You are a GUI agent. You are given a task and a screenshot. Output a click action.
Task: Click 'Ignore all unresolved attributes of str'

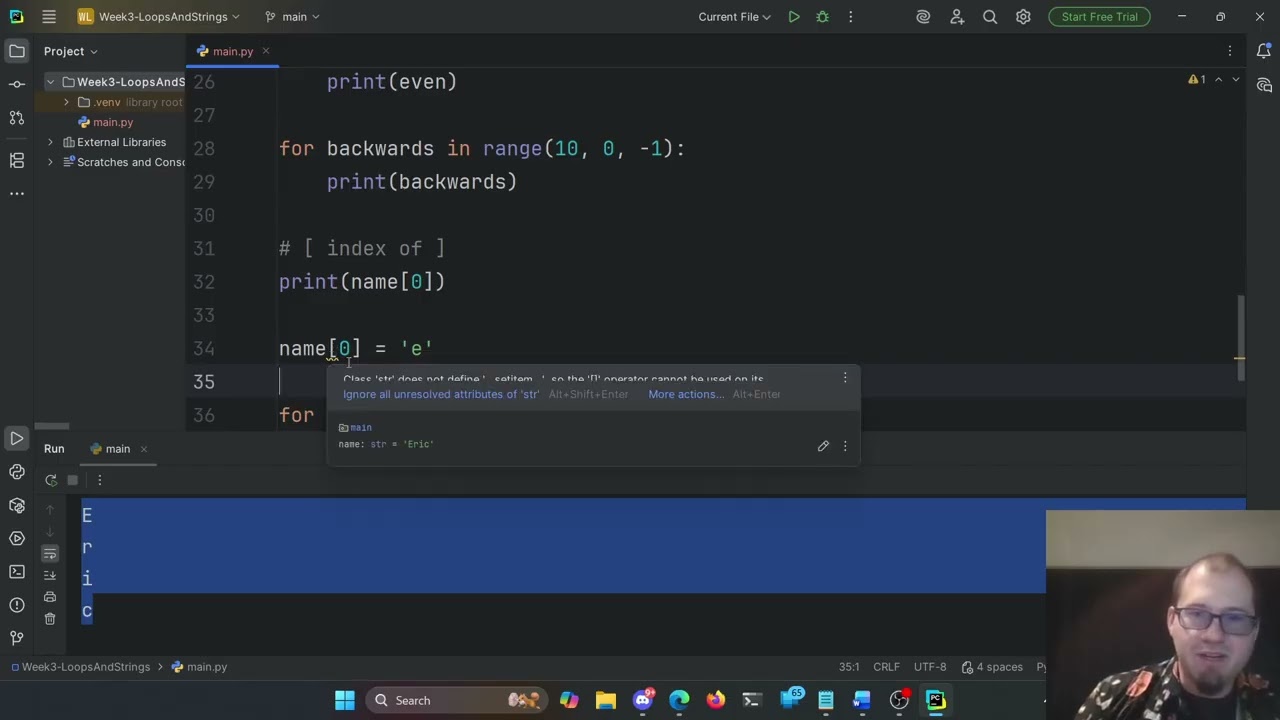[x=441, y=394]
